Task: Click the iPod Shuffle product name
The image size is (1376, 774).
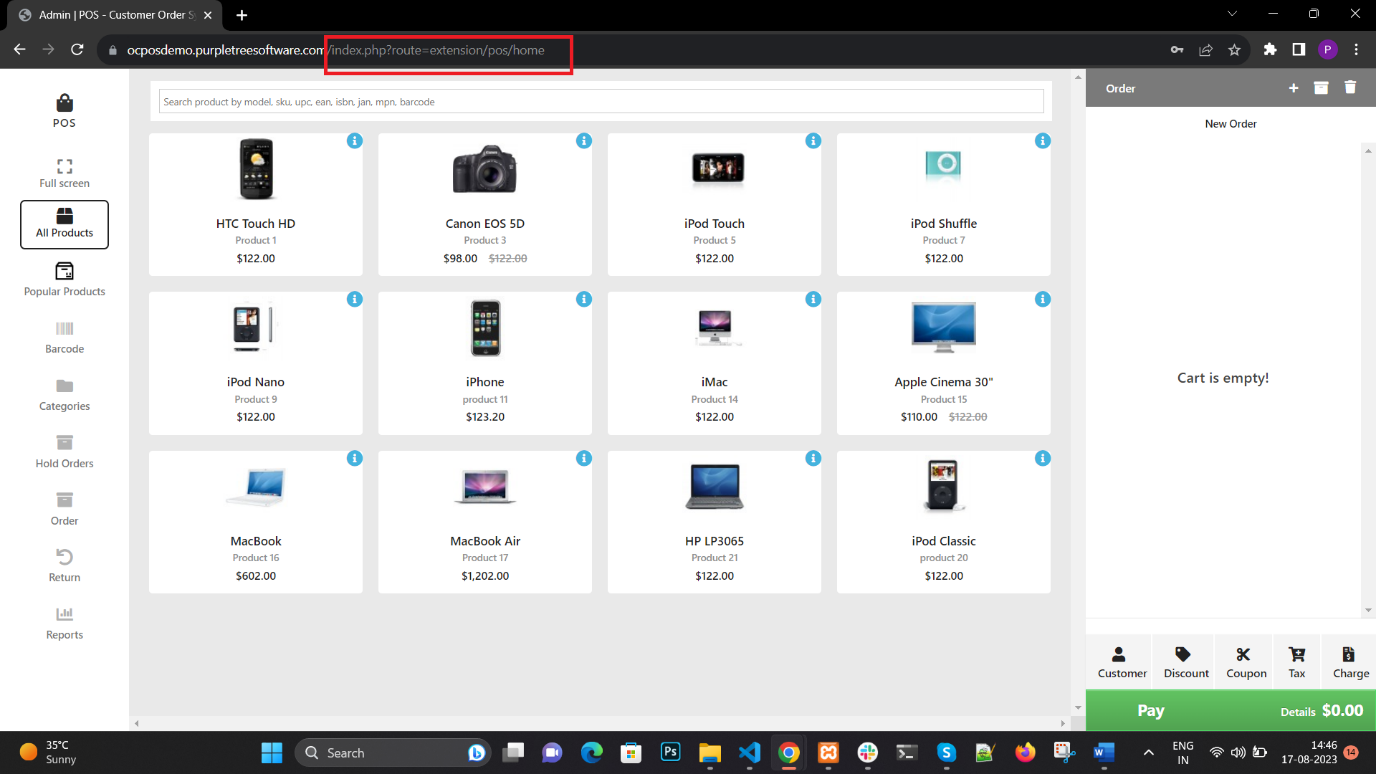Action: [944, 224]
